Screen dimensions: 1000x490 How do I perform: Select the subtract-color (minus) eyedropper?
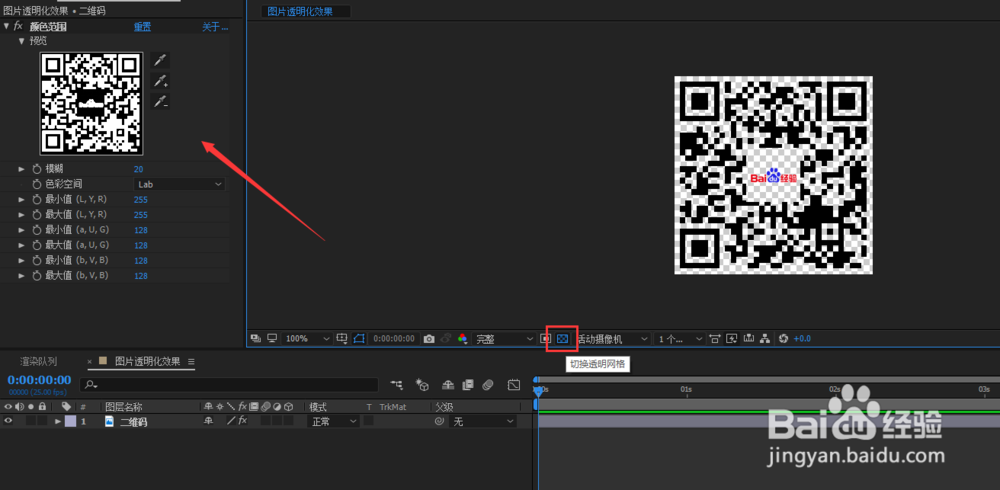[161, 101]
